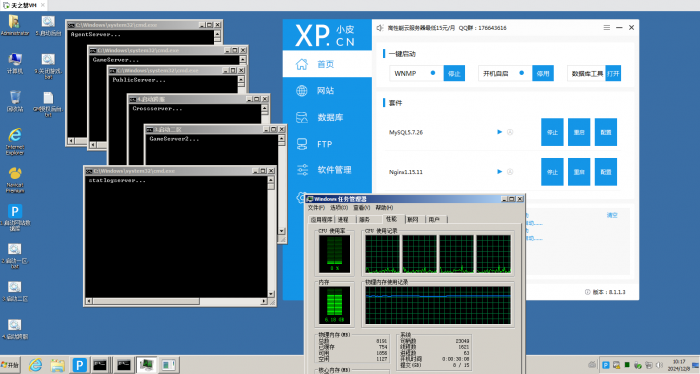Select the 4.启动跨服 desktop file
700x374 pixels.
pyautogui.click(x=15, y=329)
